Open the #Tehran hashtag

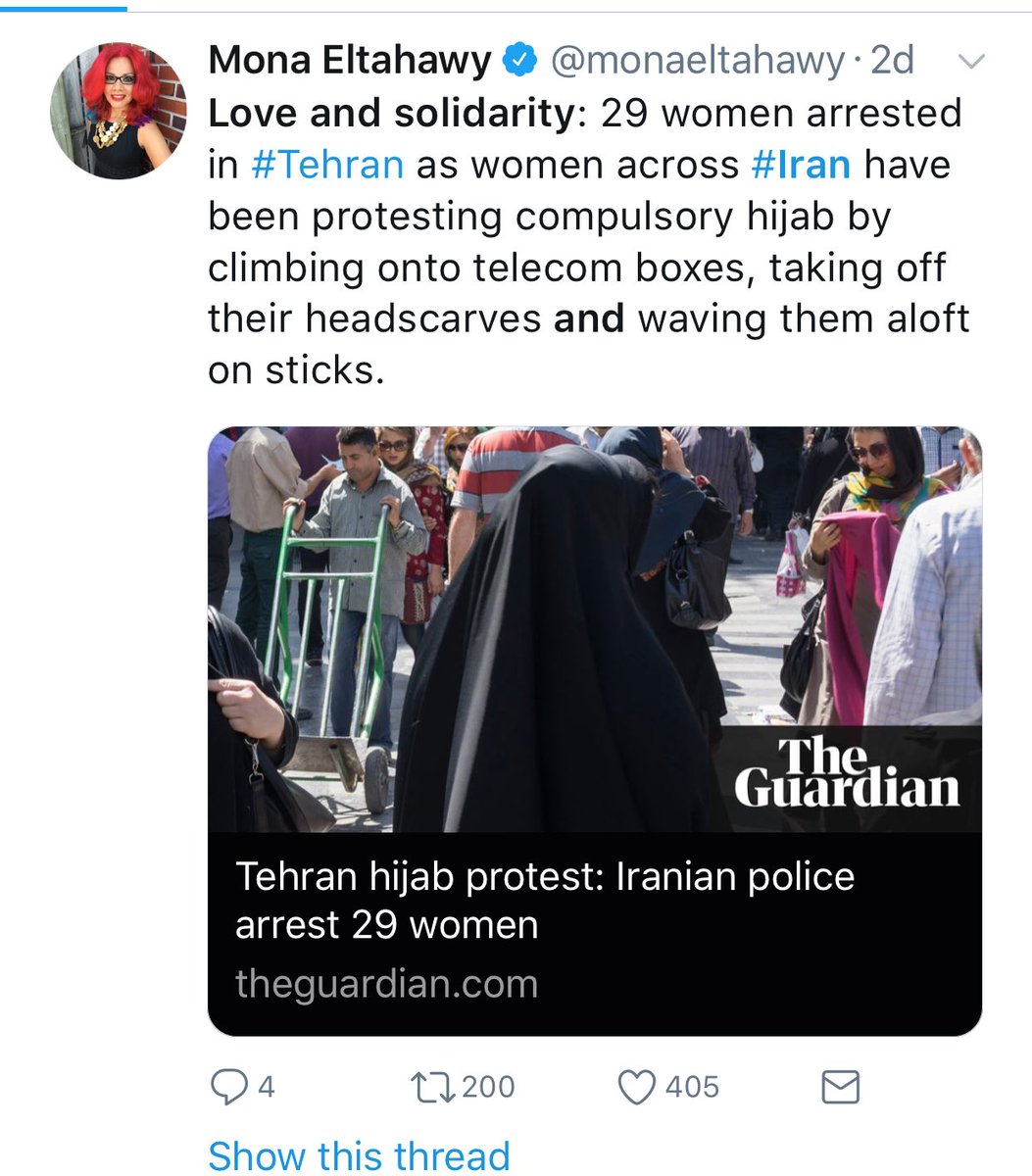coord(327,164)
